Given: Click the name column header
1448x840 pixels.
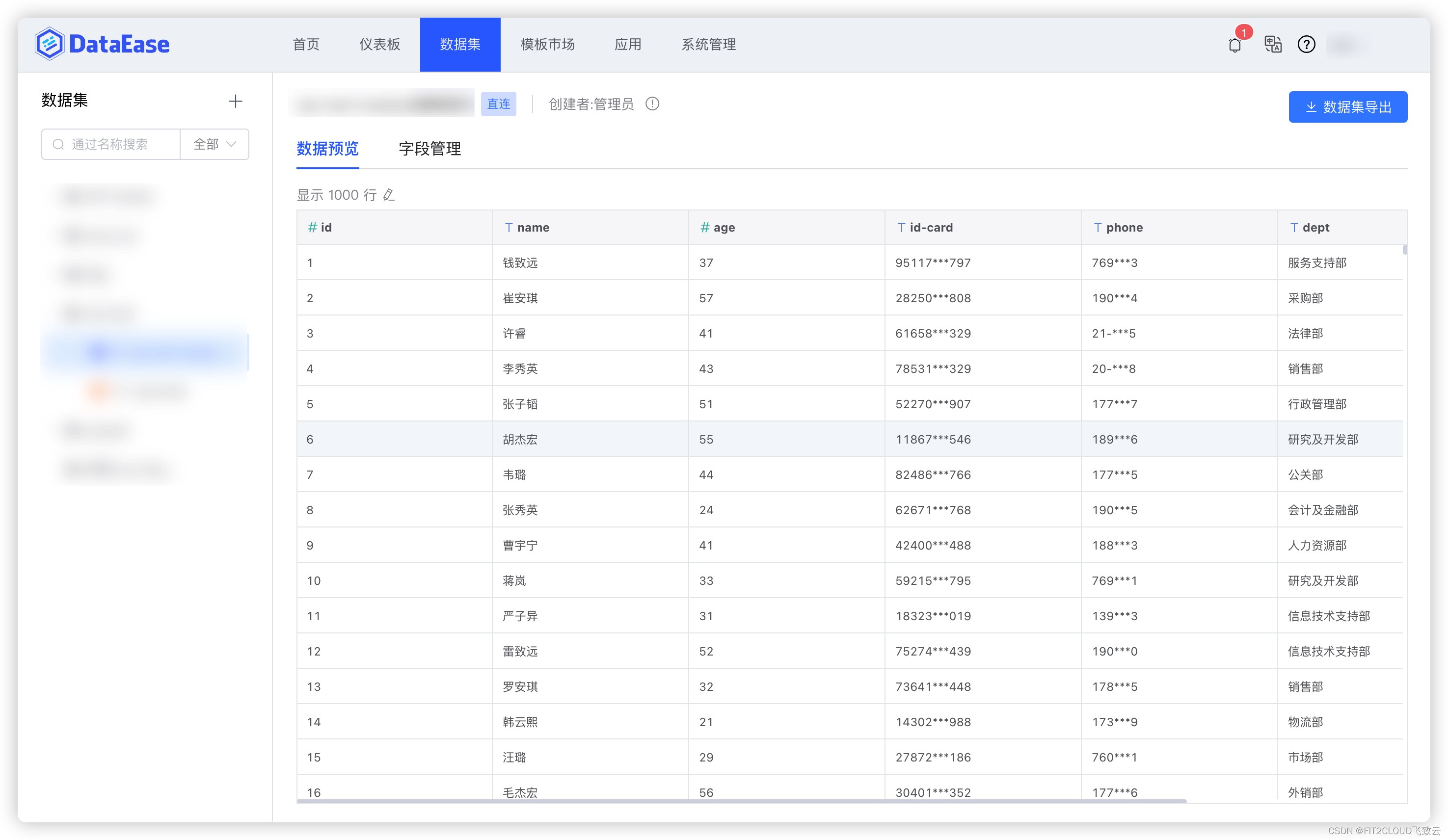Looking at the screenshot, I should pos(590,228).
